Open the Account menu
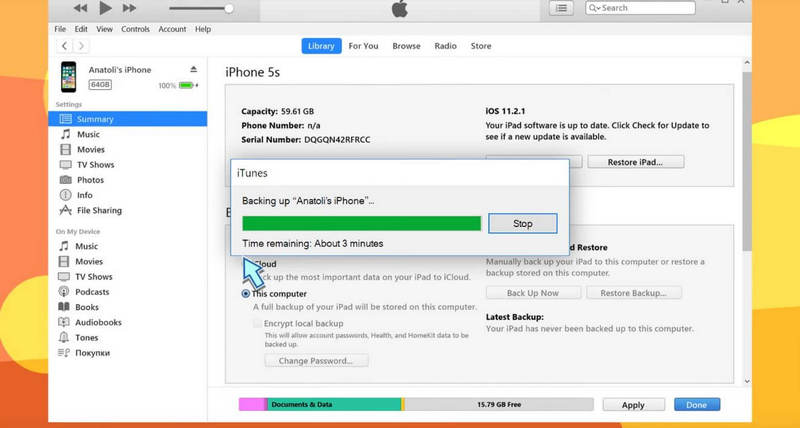 [x=172, y=29]
